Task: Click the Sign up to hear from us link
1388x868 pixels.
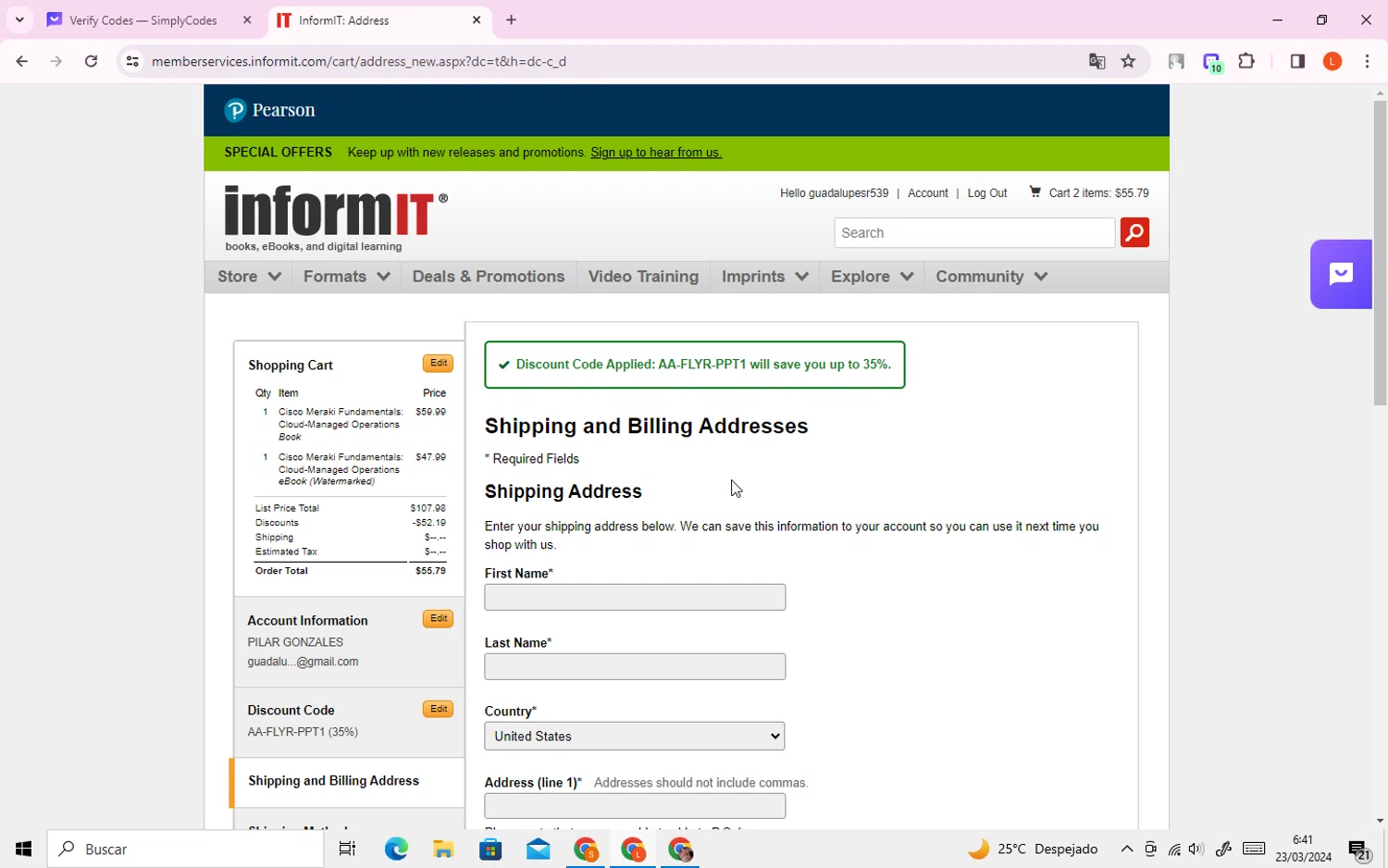Action: [656, 153]
